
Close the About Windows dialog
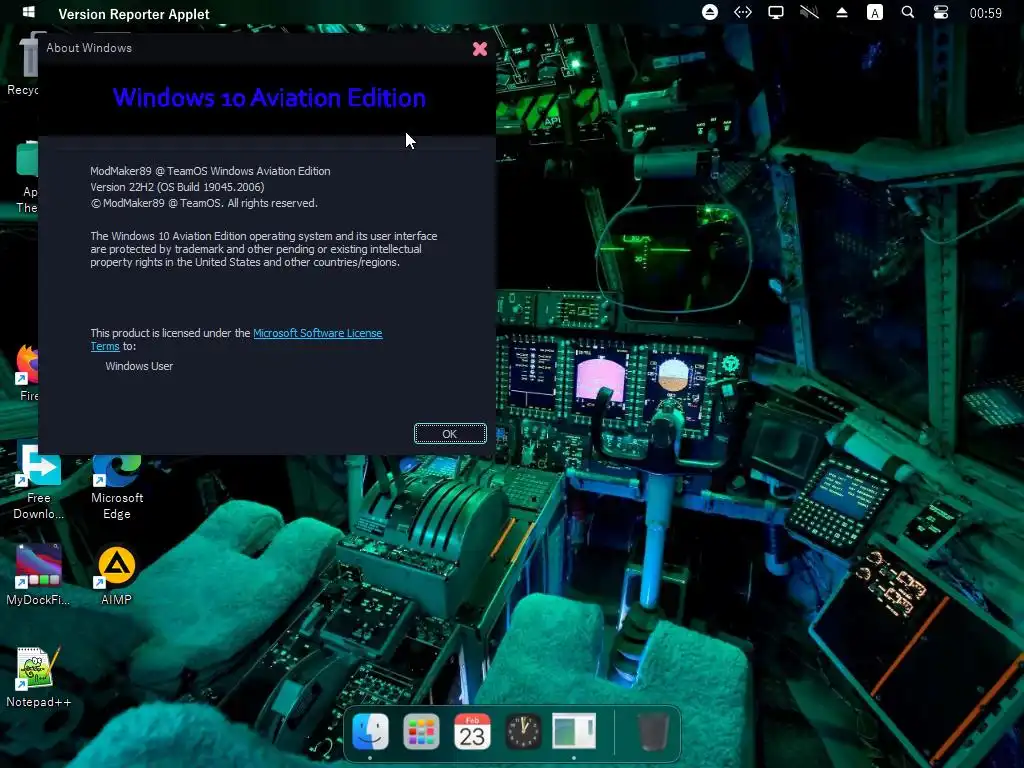(480, 49)
